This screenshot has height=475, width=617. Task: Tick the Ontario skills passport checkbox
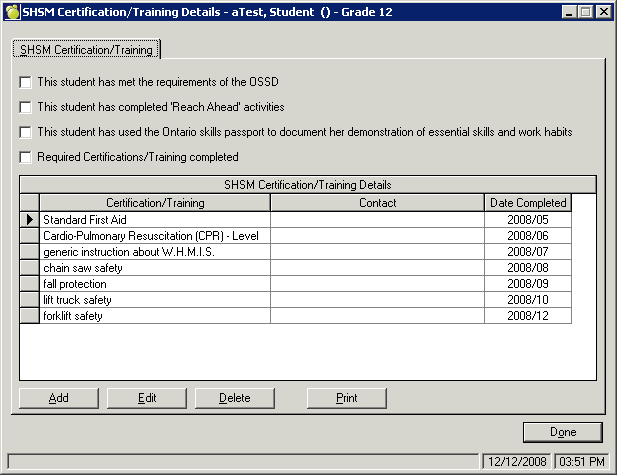coord(25,132)
